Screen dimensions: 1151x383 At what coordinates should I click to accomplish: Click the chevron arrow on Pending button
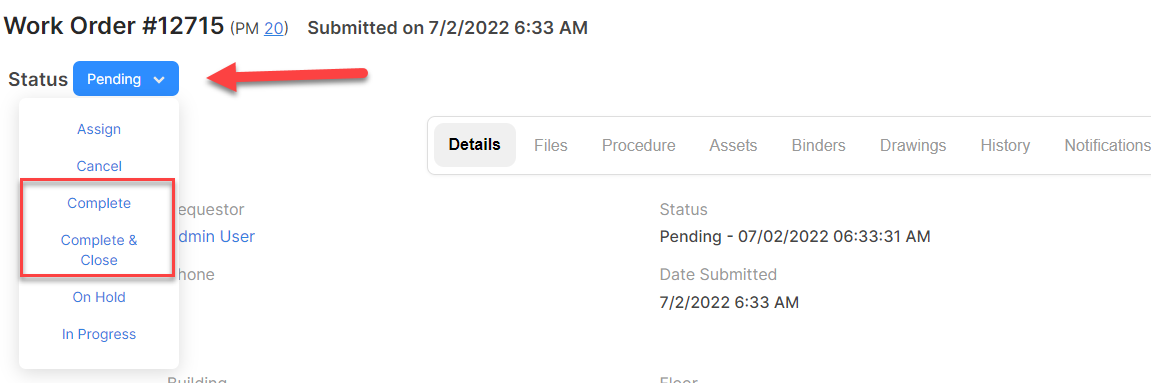click(x=159, y=79)
